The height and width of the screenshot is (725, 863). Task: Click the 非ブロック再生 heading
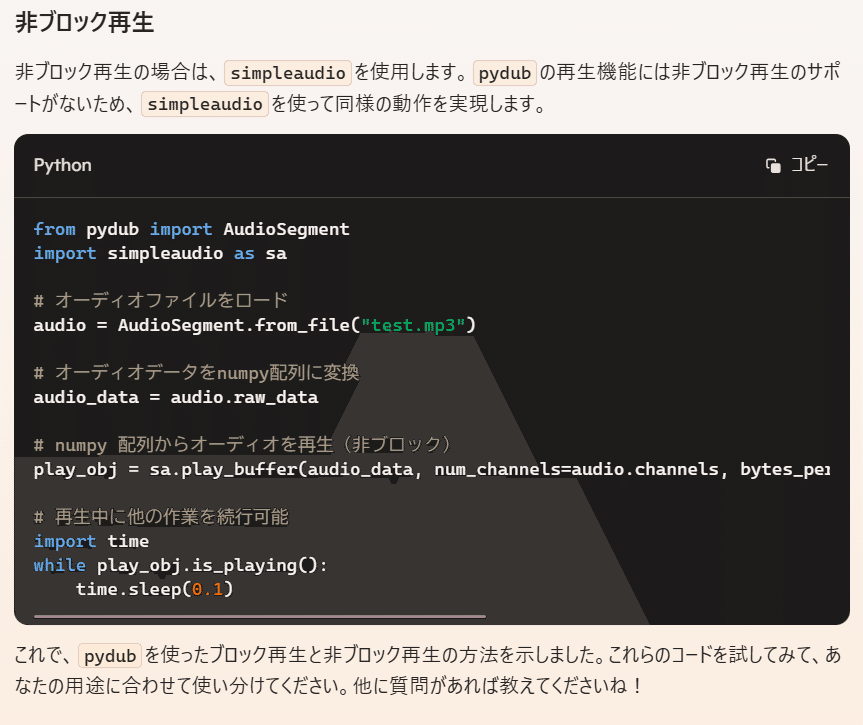pos(85,23)
